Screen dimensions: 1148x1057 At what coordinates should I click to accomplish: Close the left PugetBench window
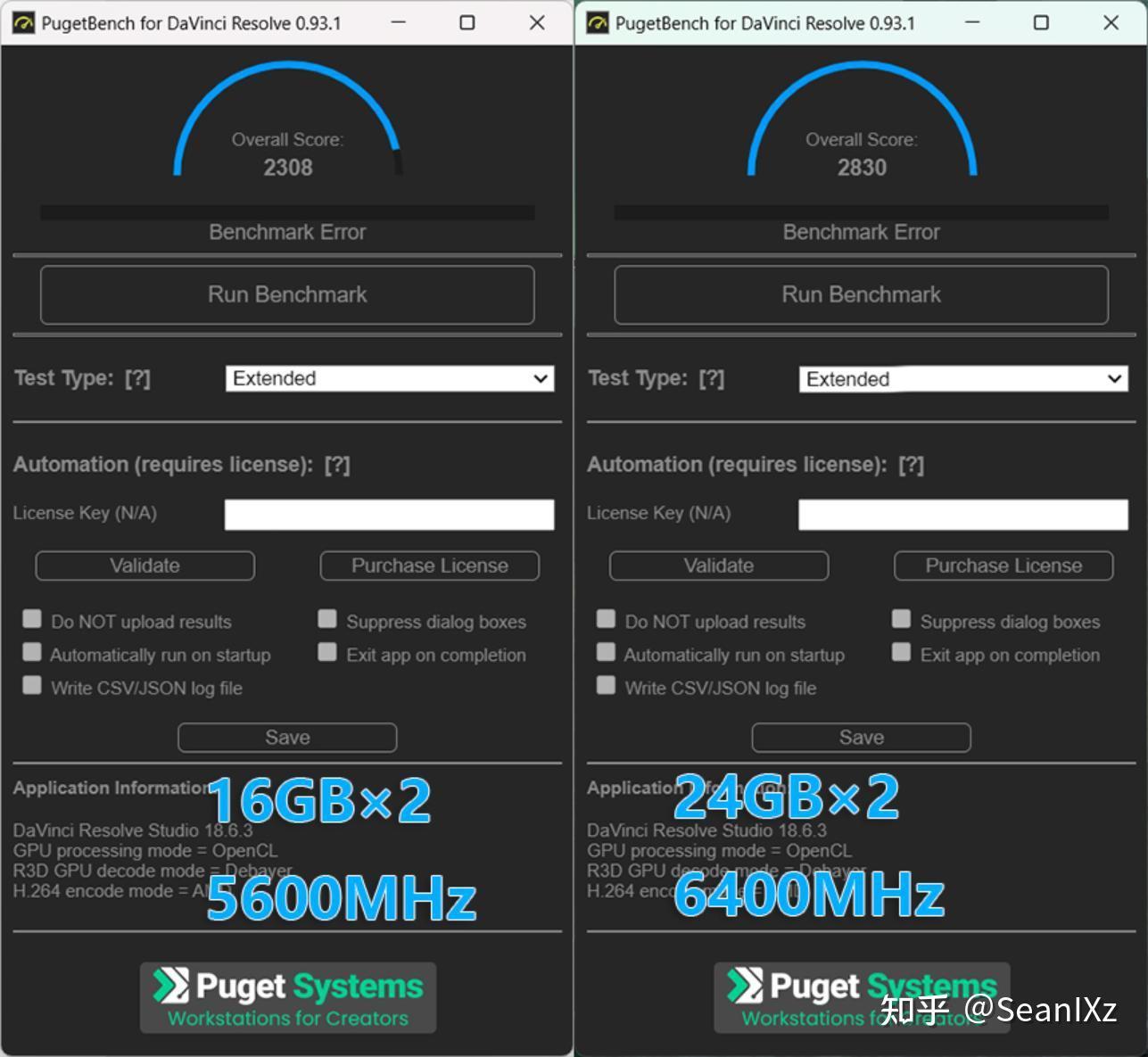pyautogui.click(x=537, y=22)
